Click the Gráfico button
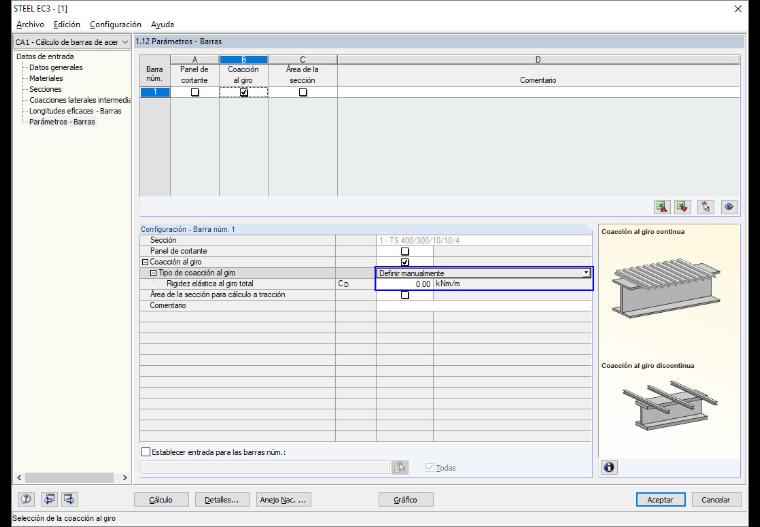Screen dimensions: 760x527 [x=406, y=499]
